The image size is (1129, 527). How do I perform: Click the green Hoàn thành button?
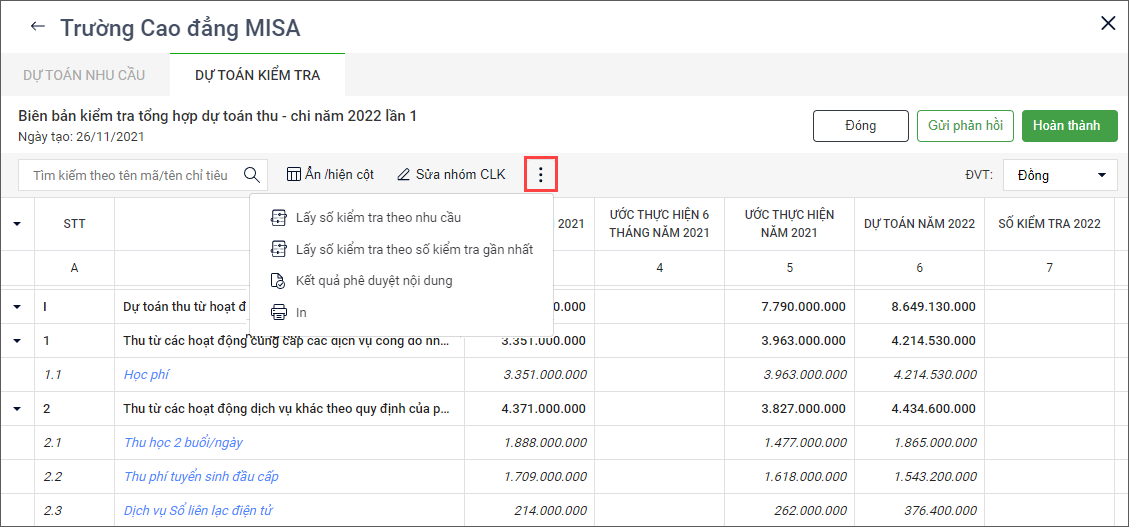pos(1066,126)
